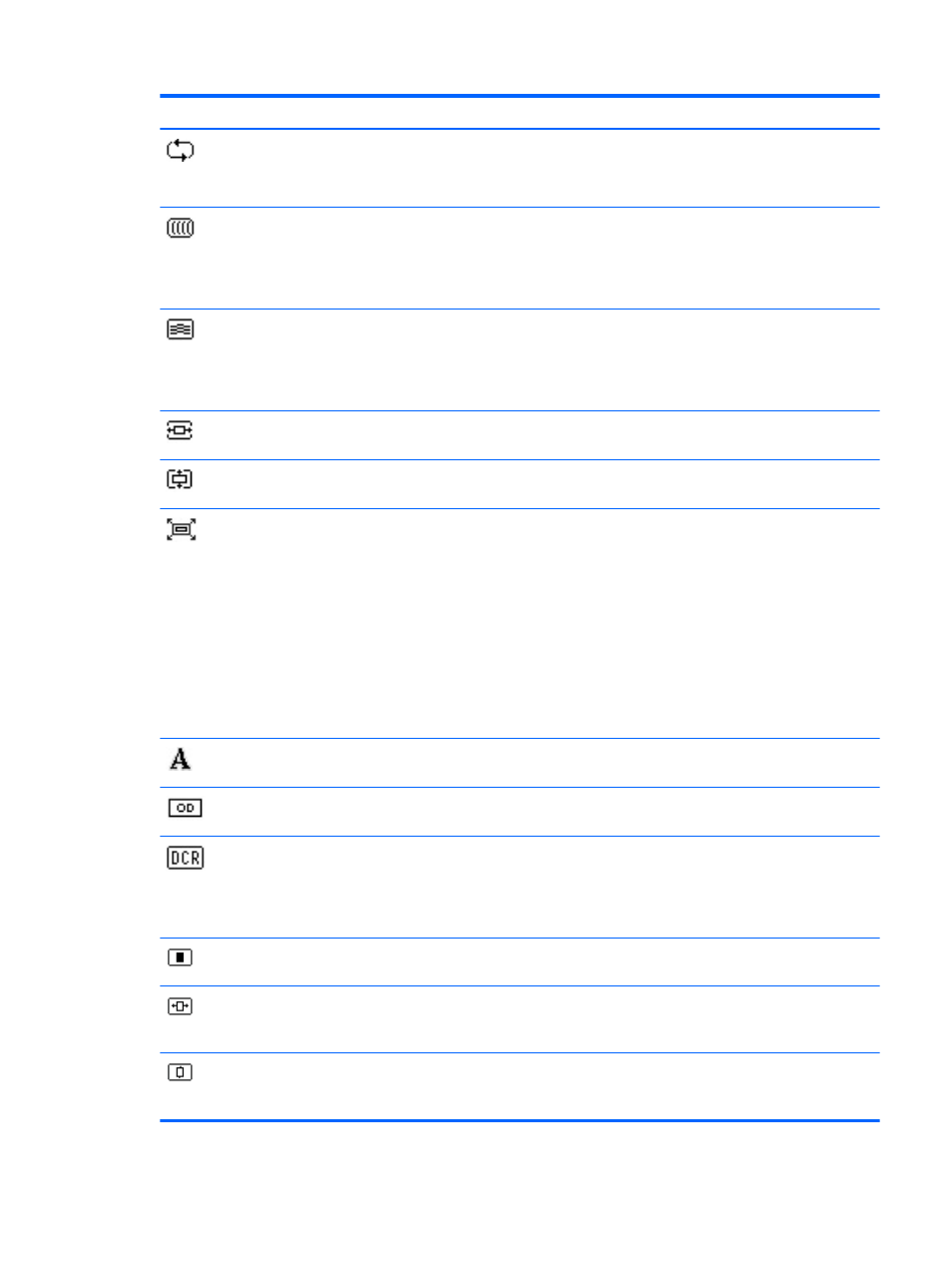
Task: Click the Sharpness bold letter A icon
Action: coord(180,759)
